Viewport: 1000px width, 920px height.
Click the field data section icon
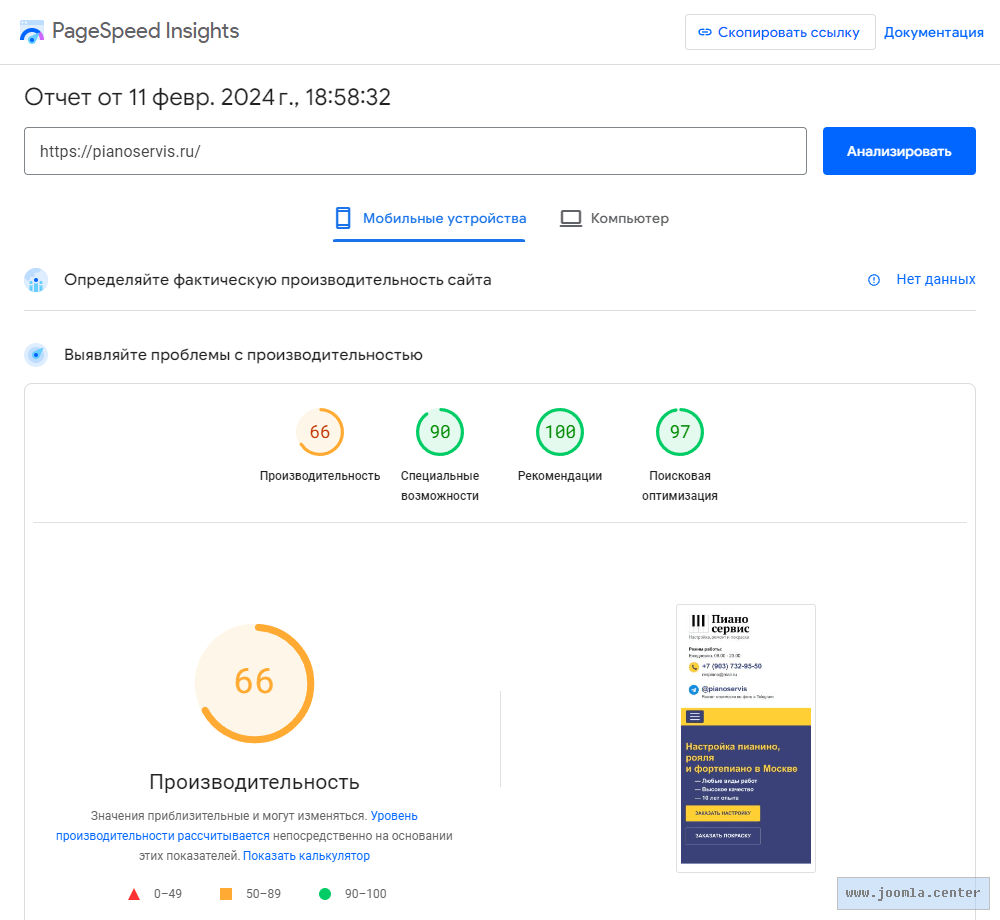(x=36, y=280)
